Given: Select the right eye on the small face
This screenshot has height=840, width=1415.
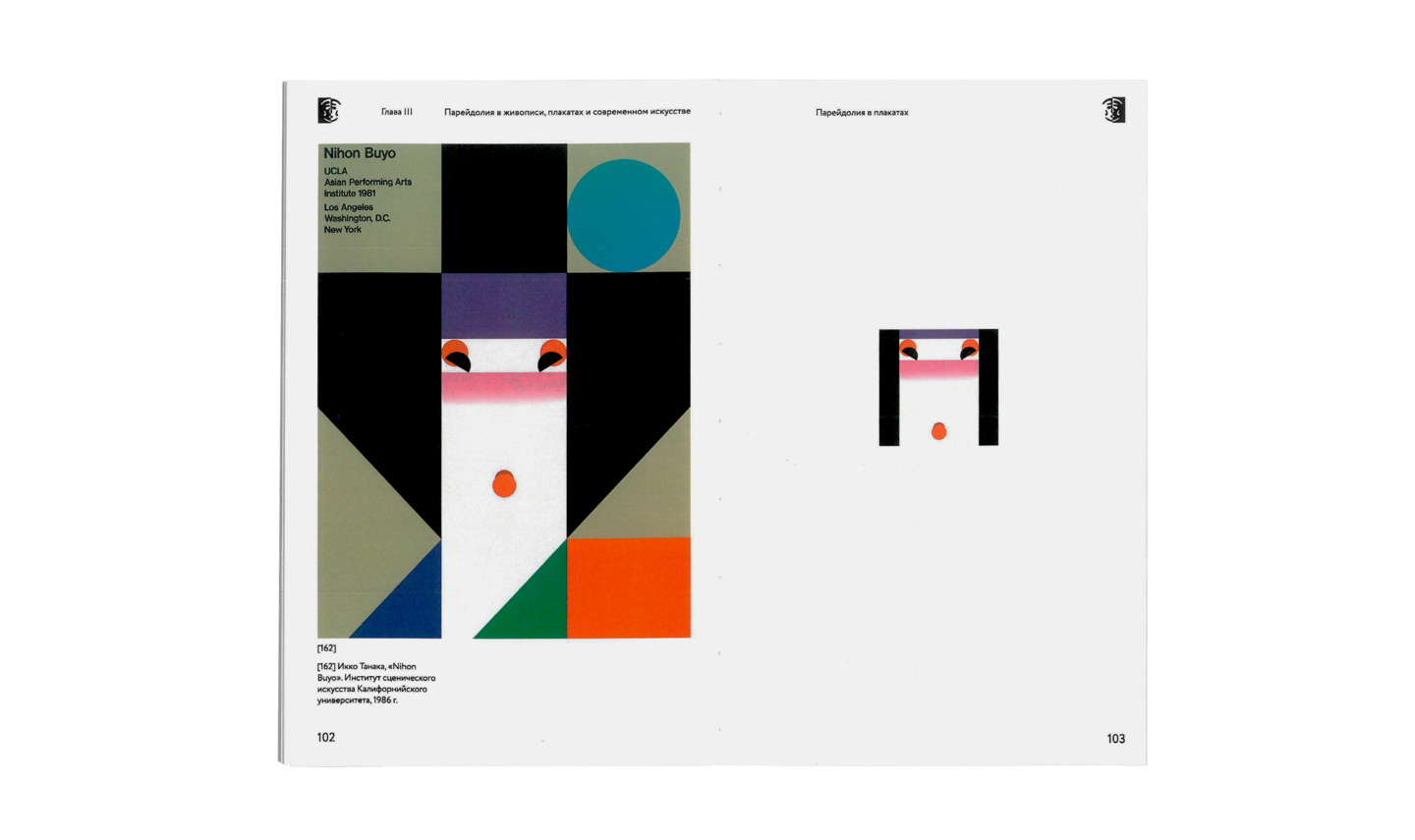Looking at the screenshot, I should point(969,350).
